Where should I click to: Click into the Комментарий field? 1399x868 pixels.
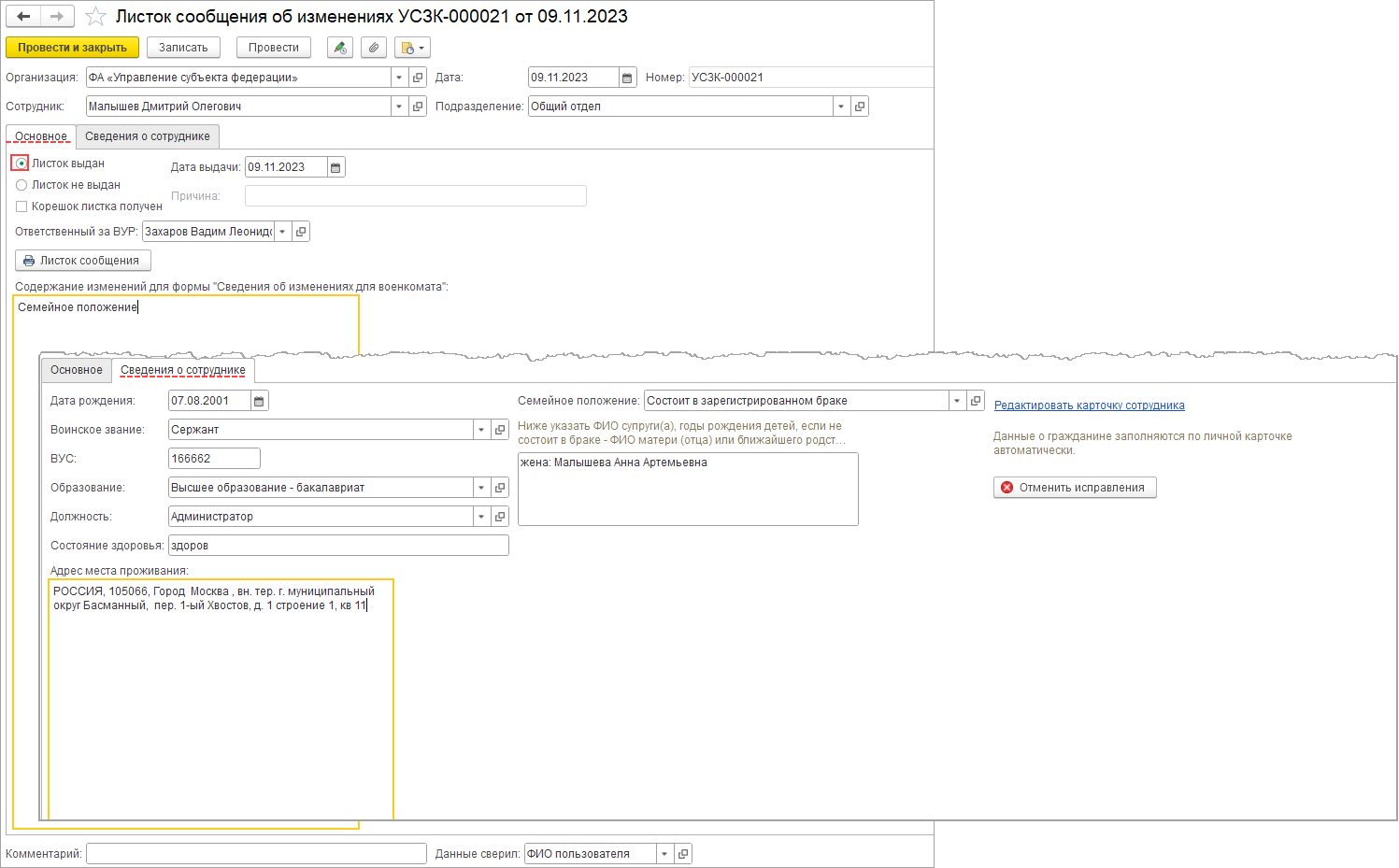point(256,854)
